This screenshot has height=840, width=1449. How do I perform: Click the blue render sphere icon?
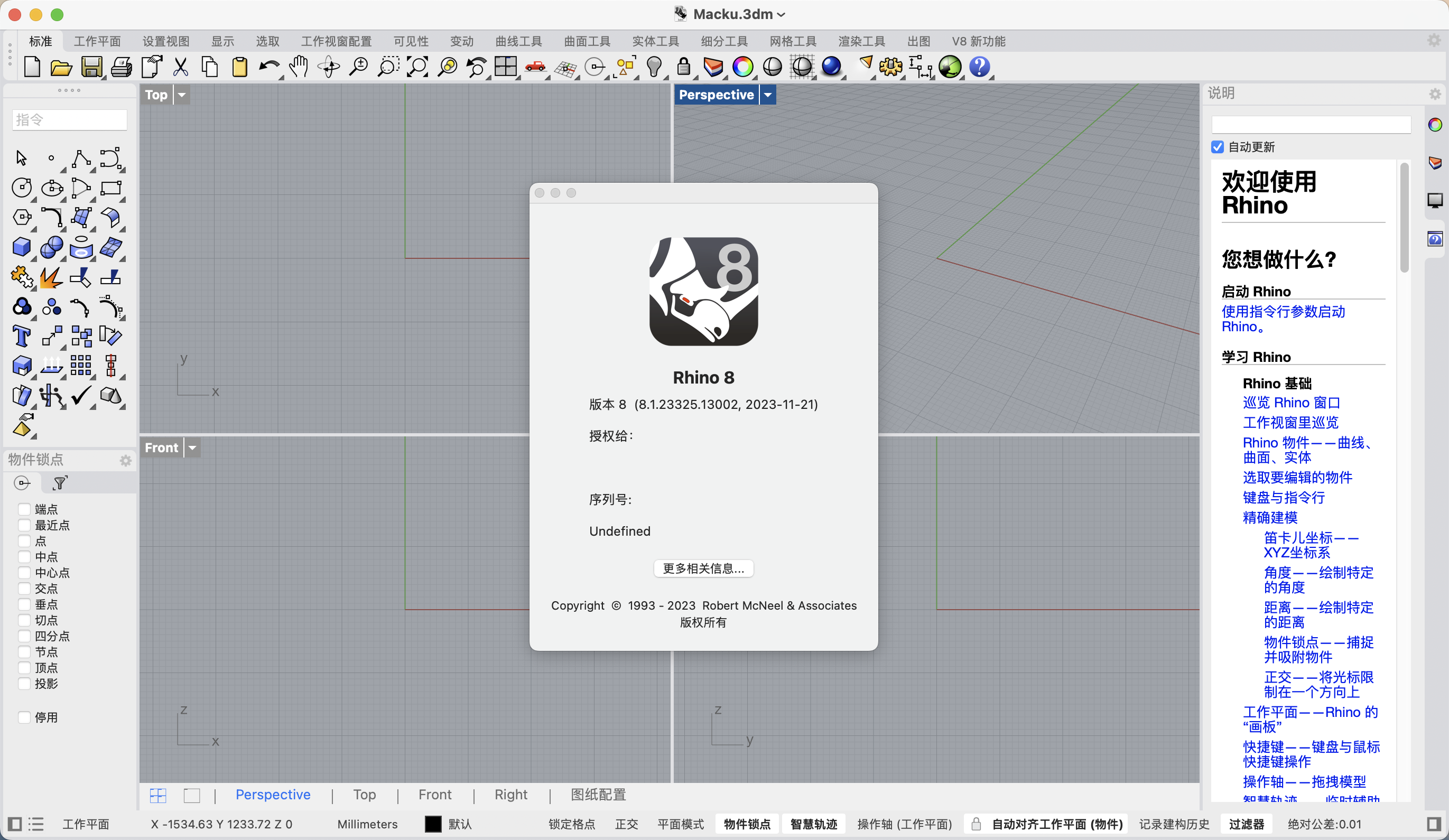coord(831,67)
